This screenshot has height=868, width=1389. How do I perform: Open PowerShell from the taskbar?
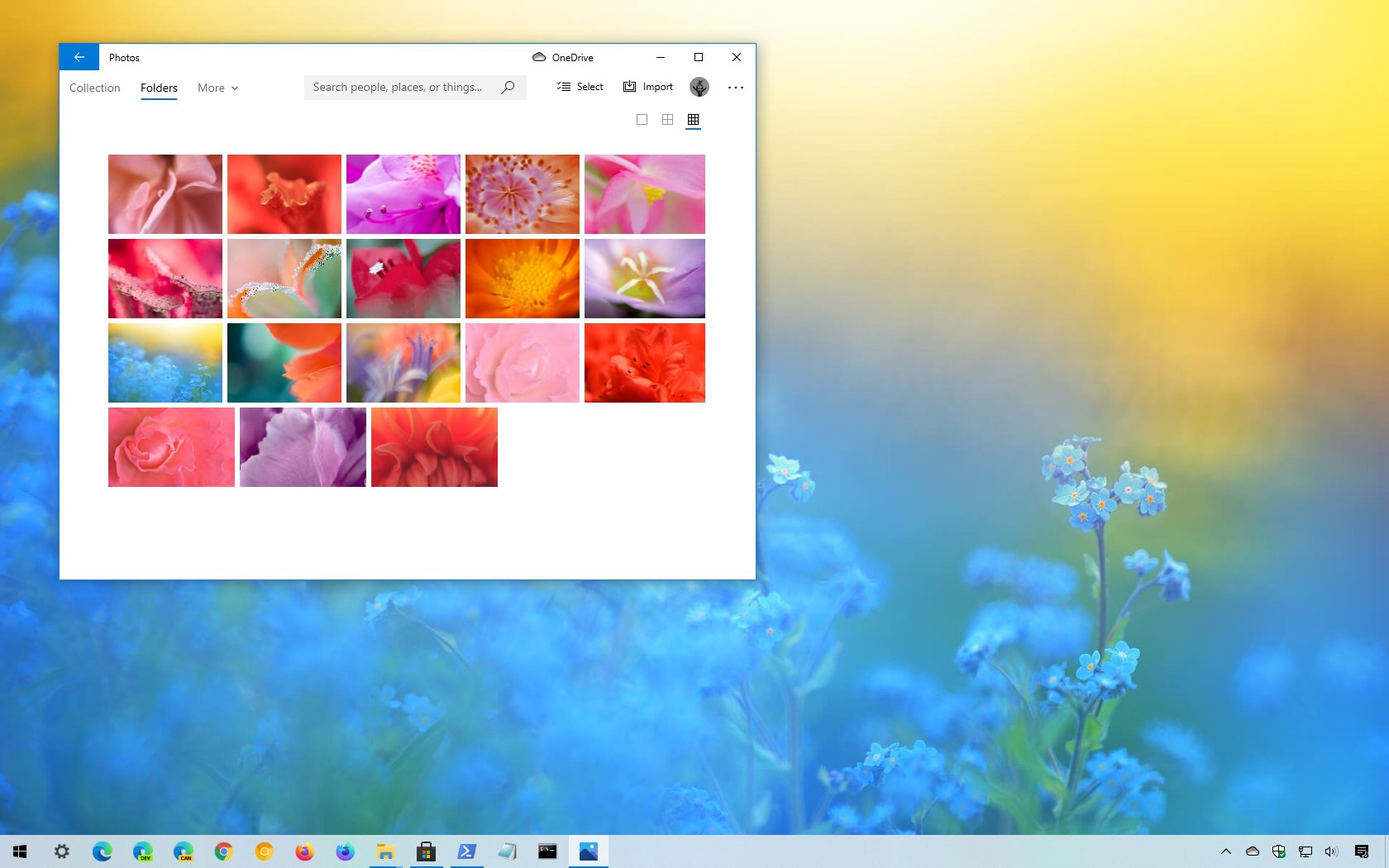466,851
